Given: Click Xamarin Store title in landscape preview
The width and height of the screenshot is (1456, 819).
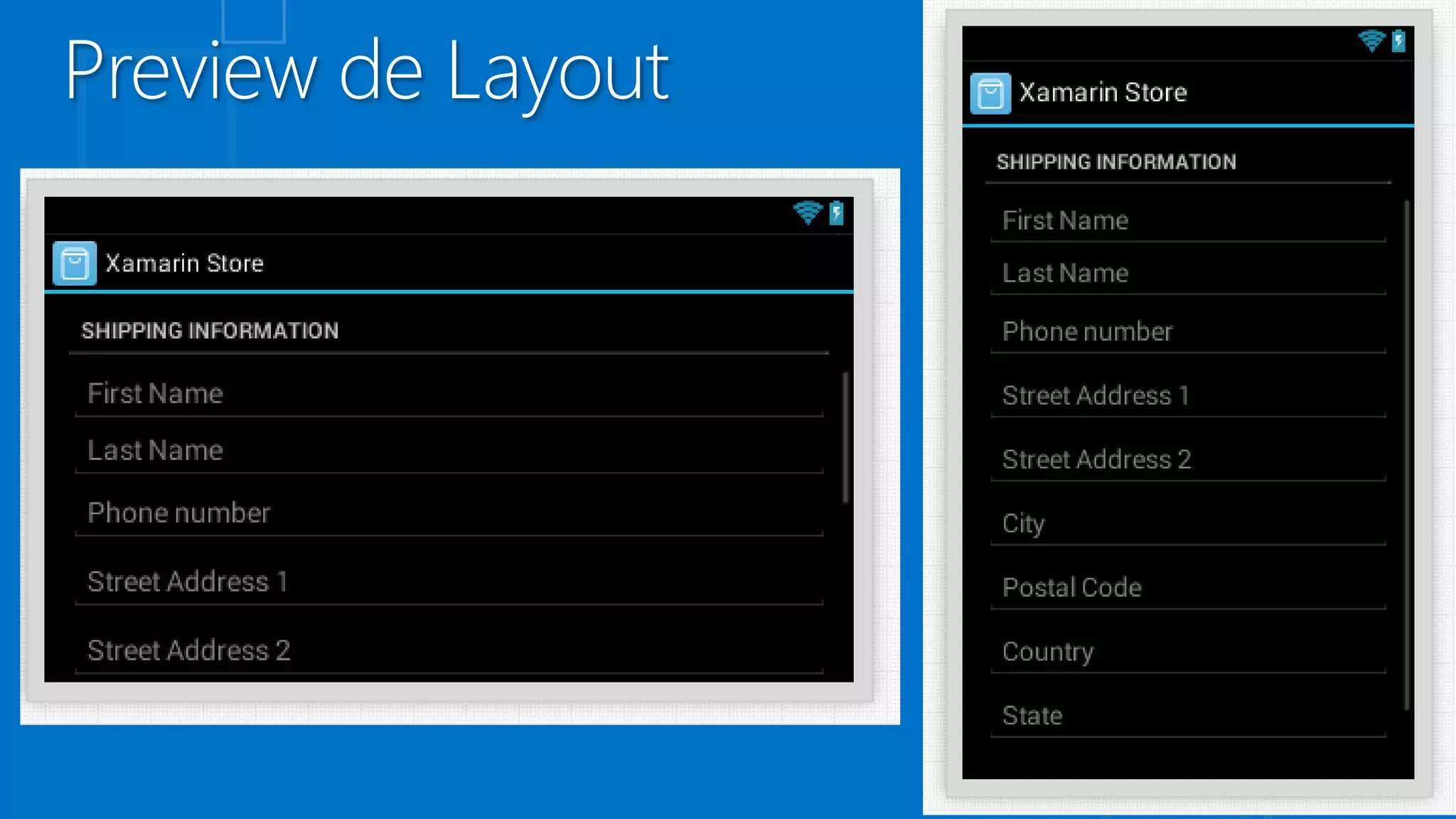Looking at the screenshot, I should click(x=185, y=264).
